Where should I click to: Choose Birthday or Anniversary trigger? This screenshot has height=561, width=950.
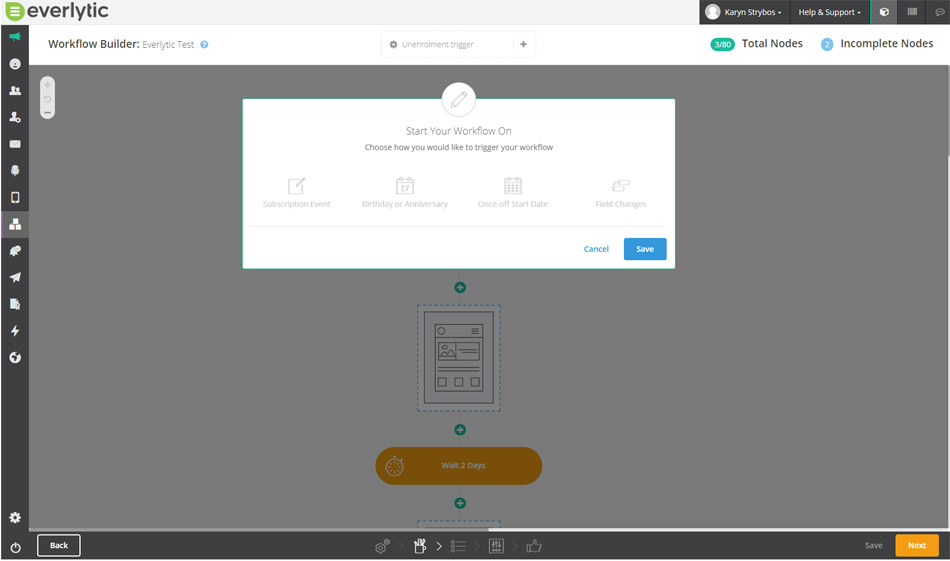point(404,186)
